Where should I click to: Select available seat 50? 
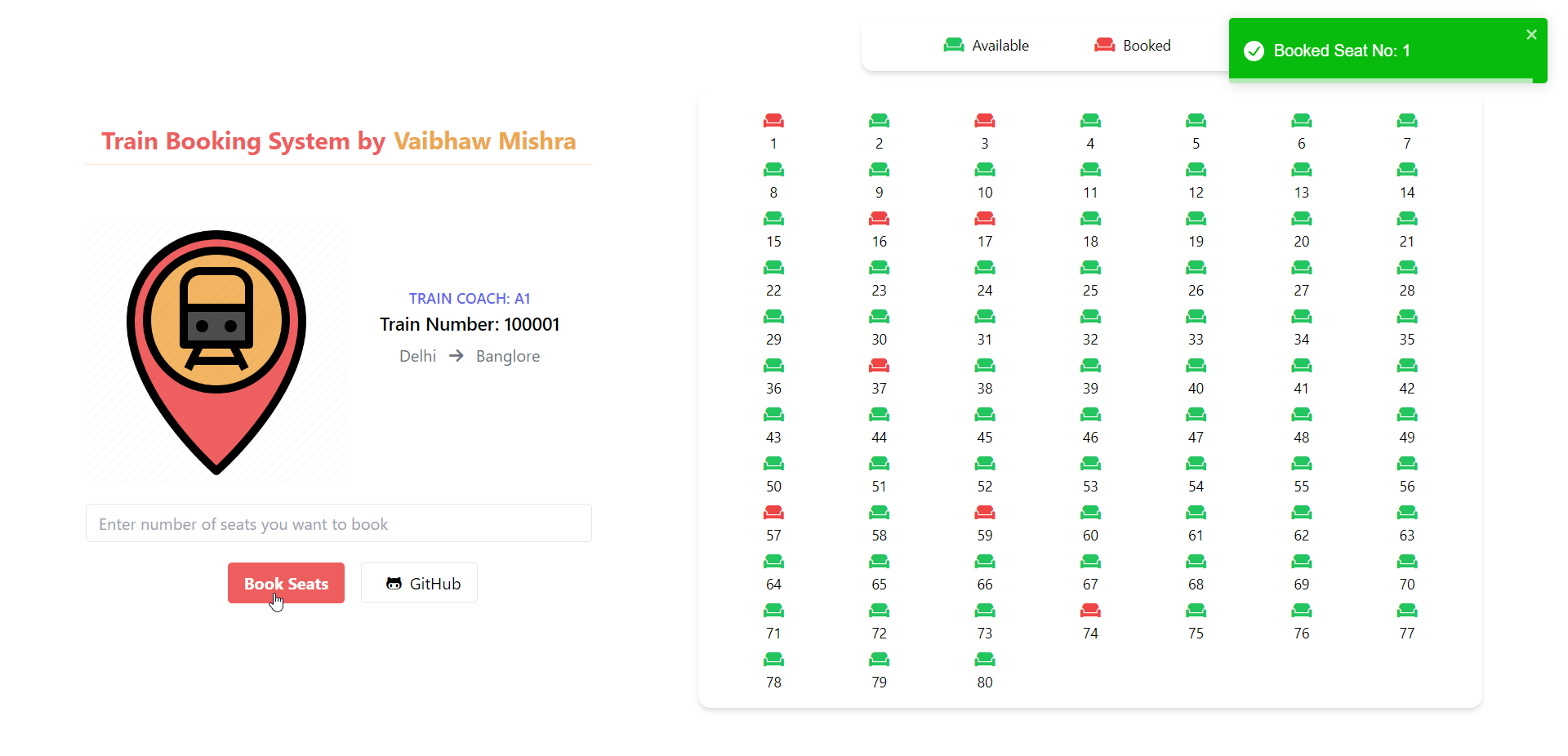coord(773,464)
